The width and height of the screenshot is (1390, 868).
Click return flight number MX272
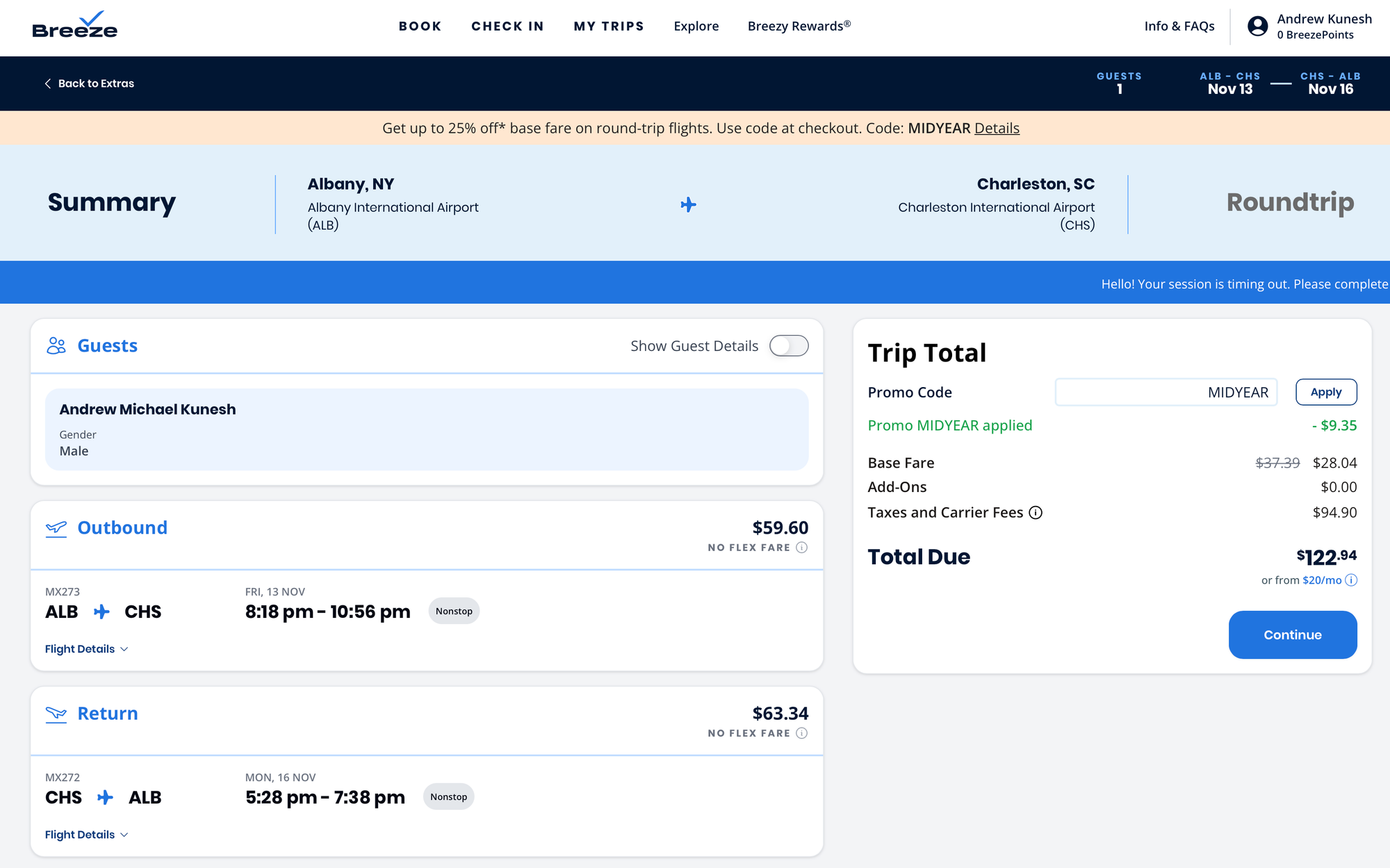[x=63, y=778]
